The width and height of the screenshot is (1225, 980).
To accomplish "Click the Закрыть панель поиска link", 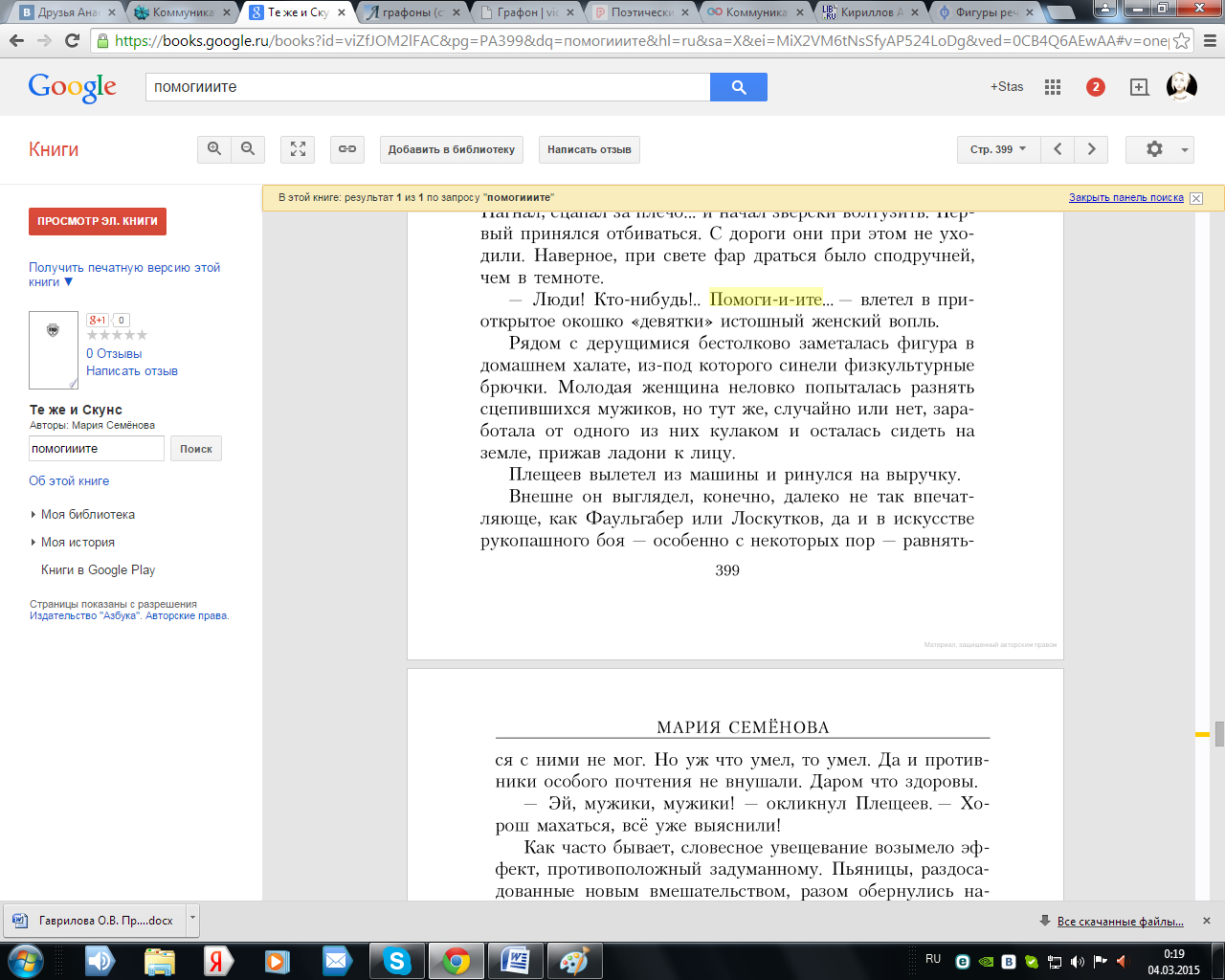I will tap(1126, 197).
